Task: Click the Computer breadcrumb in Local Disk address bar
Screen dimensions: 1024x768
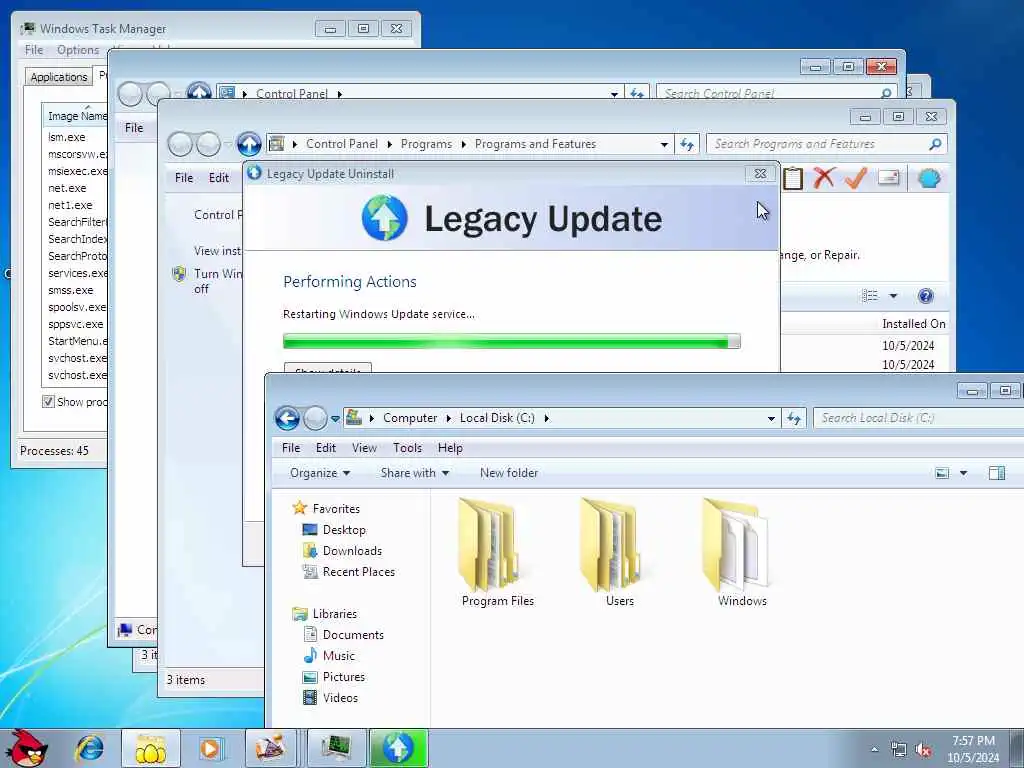Action: 409,418
